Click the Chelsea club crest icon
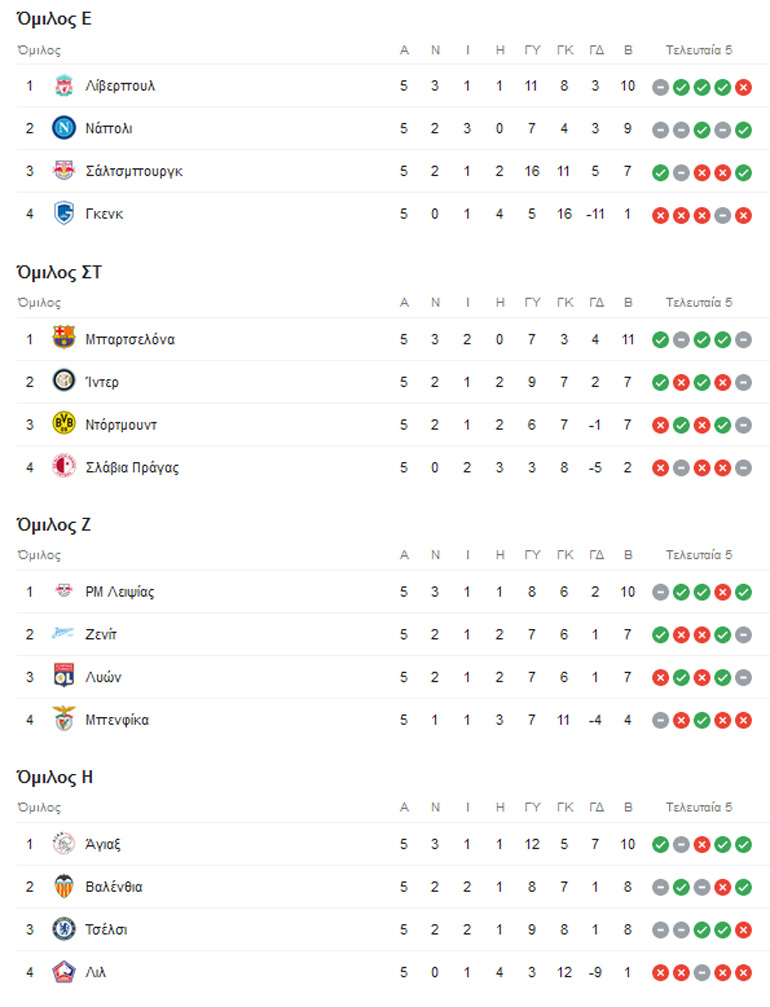The height and width of the screenshot is (1007, 770). click(x=64, y=929)
